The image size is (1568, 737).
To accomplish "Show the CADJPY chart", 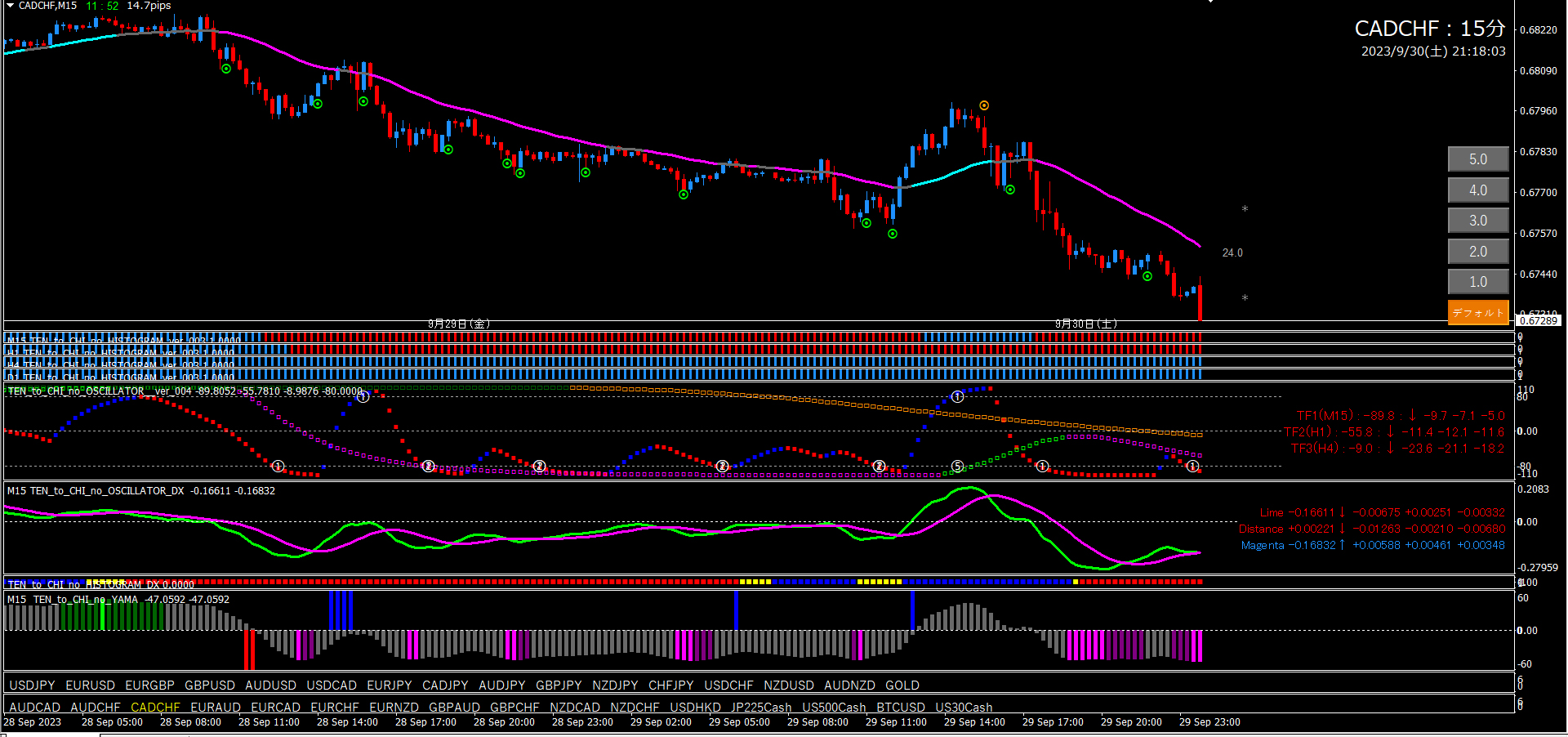I will click(445, 686).
